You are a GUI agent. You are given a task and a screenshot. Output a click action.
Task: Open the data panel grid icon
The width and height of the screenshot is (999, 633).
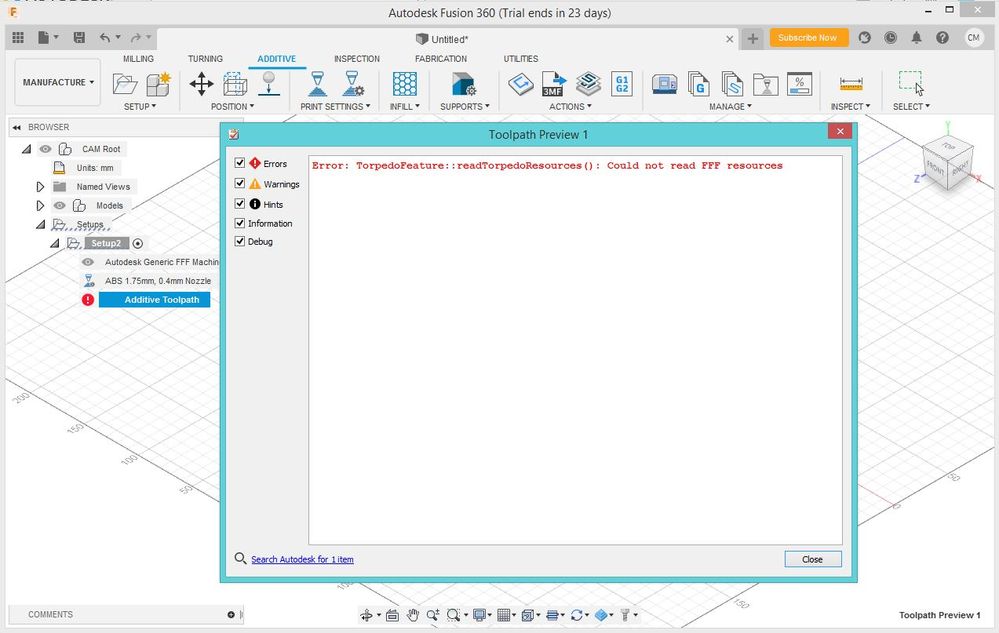18,38
